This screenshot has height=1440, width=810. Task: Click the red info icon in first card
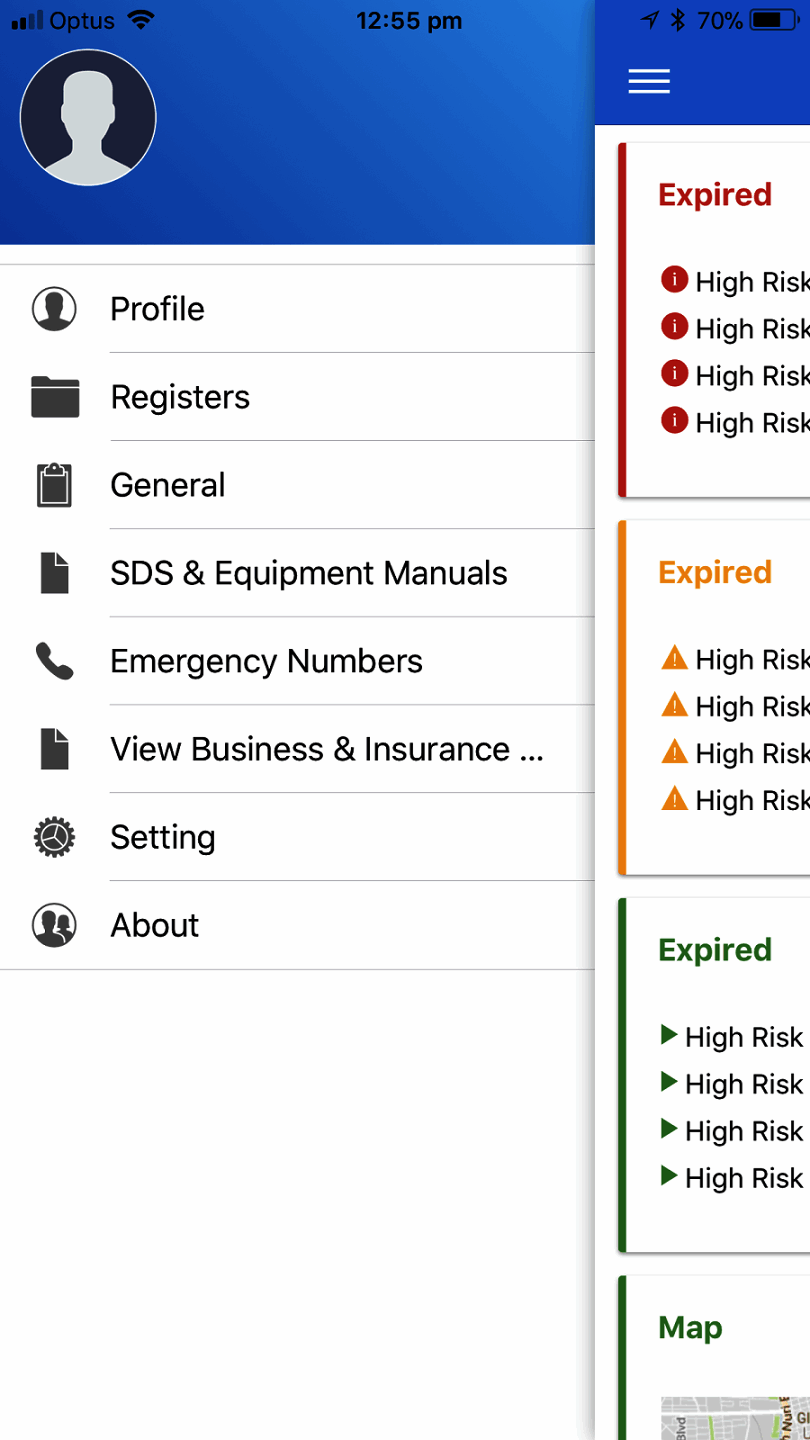pos(675,280)
